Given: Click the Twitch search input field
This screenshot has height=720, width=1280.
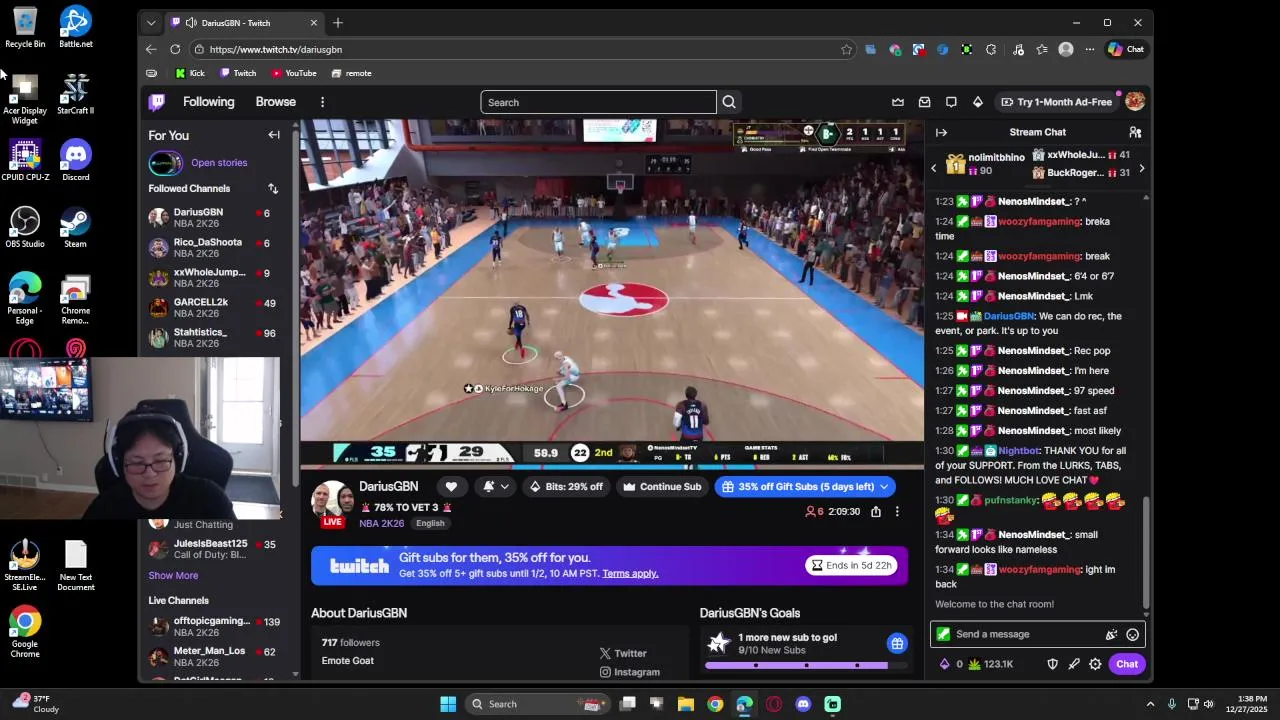Looking at the screenshot, I should point(598,102).
